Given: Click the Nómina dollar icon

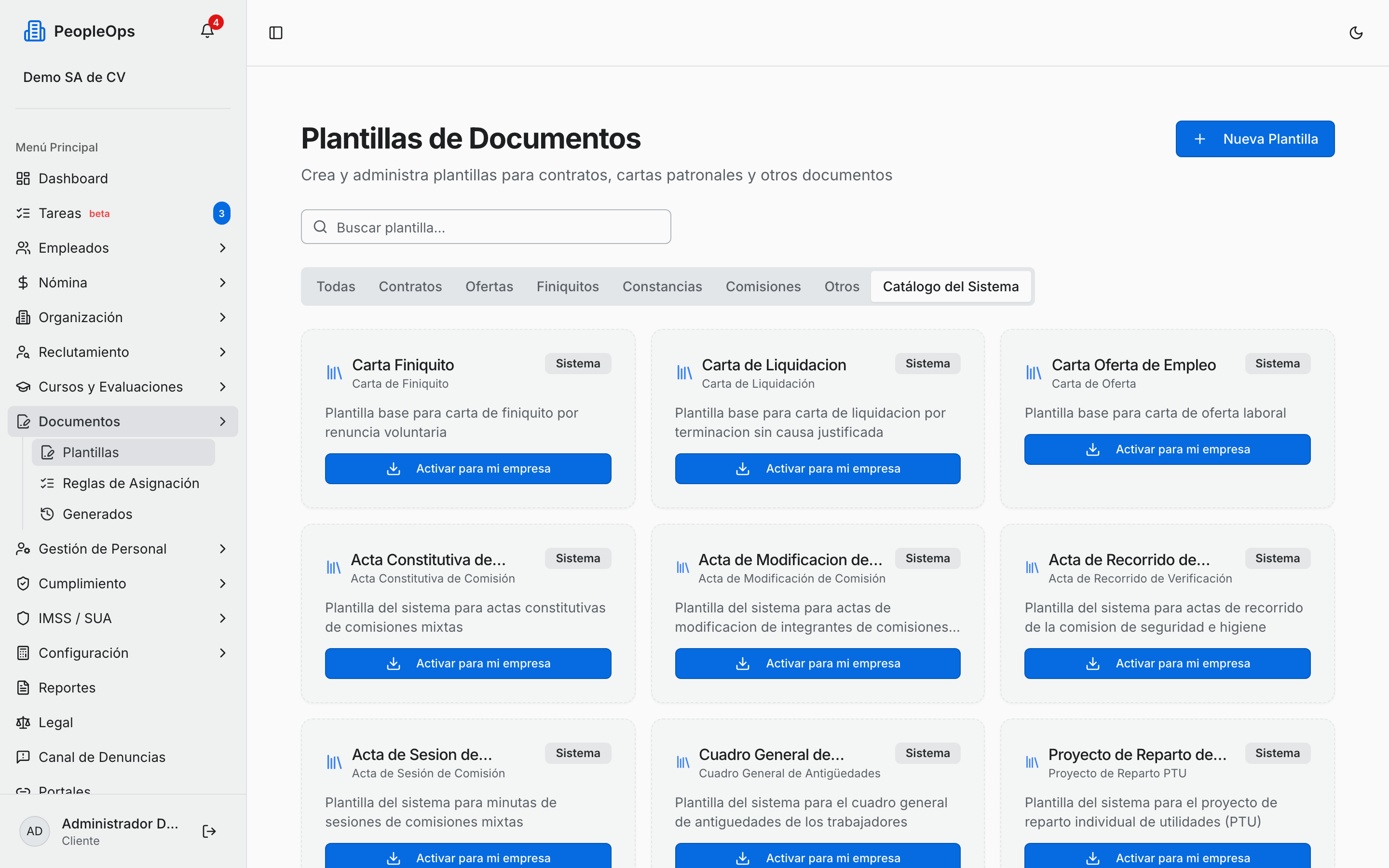Looking at the screenshot, I should pyautogui.click(x=23, y=283).
